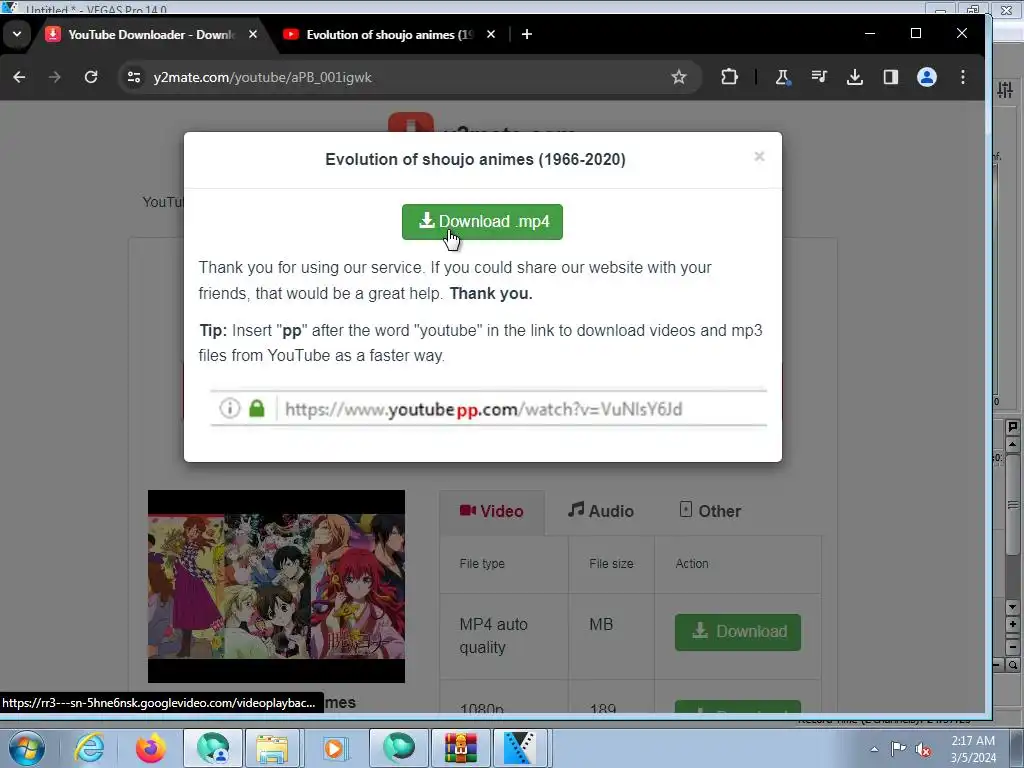
Task: Open the tab search dropdown arrow
Action: click(17, 34)
